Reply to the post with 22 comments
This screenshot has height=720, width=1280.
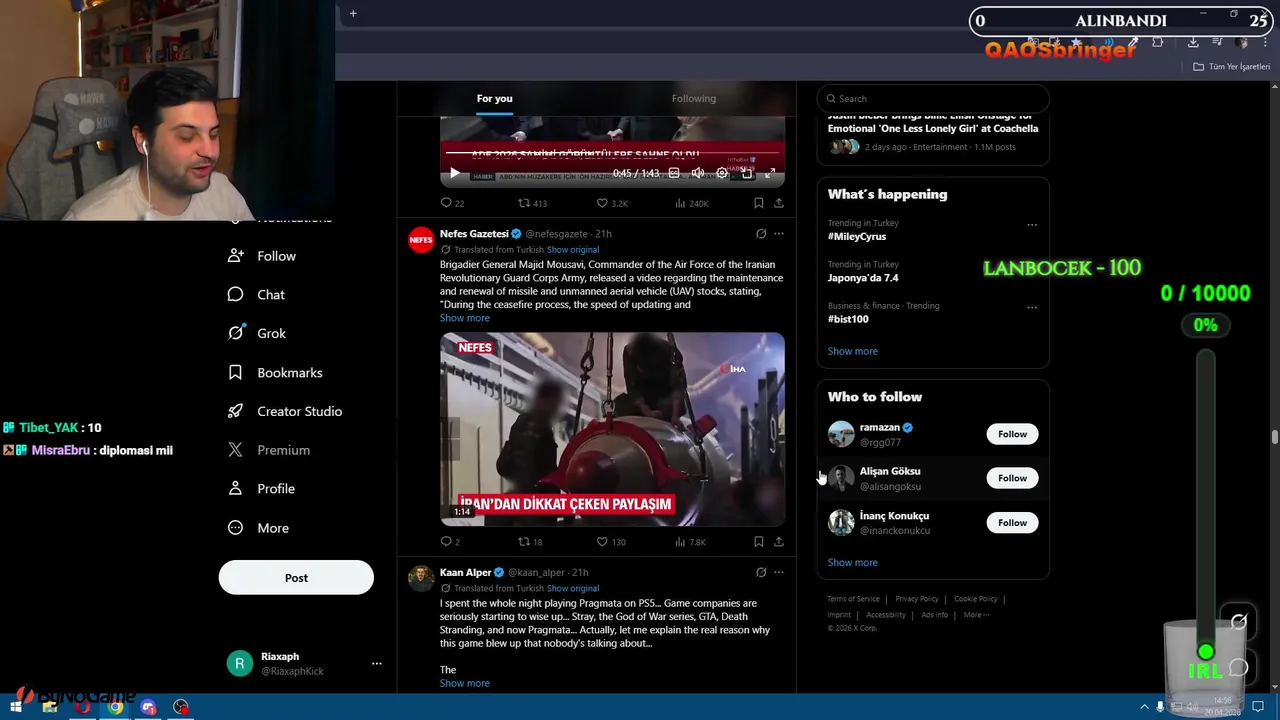452,203
